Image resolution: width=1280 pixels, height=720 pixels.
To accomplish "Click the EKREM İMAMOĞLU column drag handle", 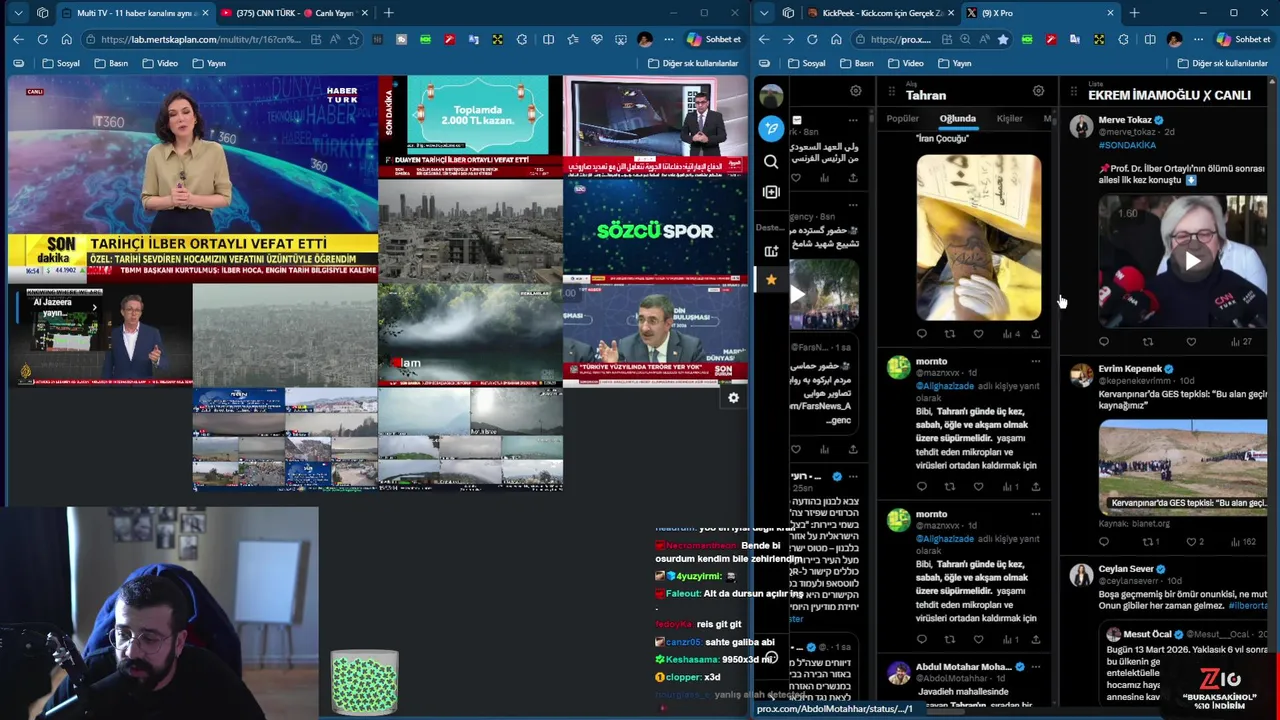I will [x=1073, y=91].
